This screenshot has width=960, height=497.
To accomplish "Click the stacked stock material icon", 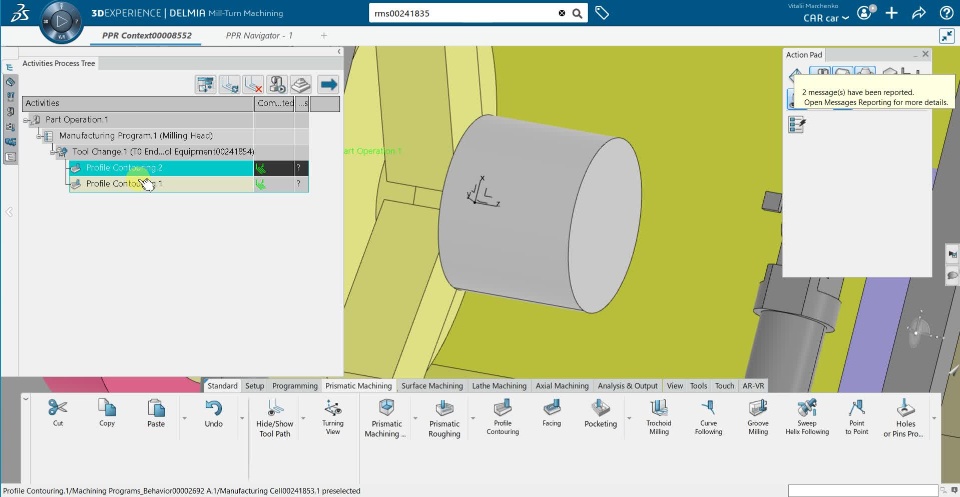I will tap(301, 84).
